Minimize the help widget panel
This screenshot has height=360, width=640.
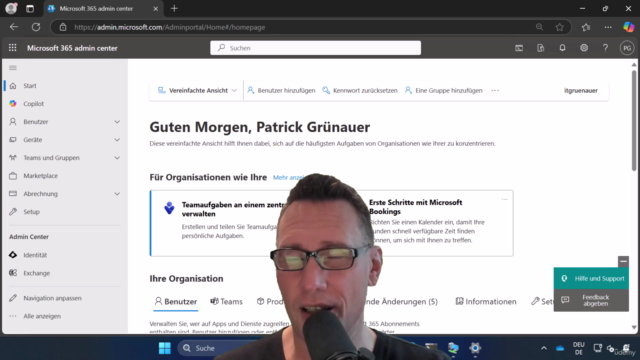tap(623, 261)
